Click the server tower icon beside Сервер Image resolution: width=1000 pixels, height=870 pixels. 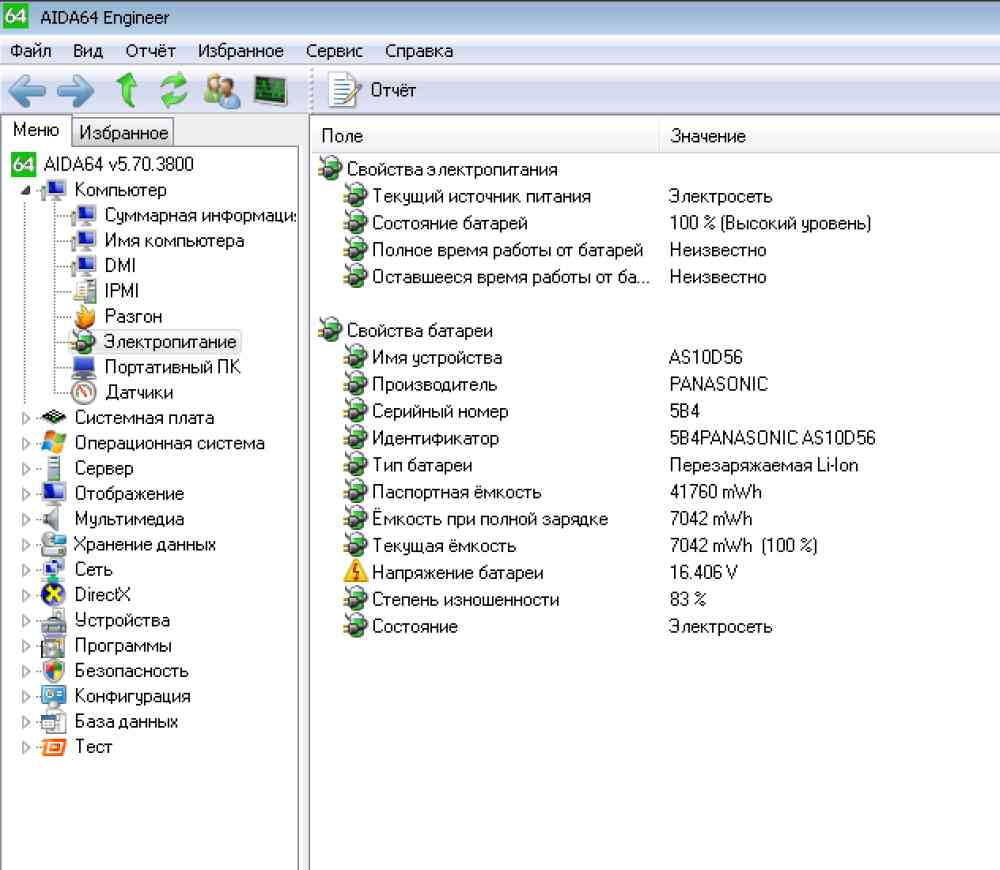click(x=54, y=468)
